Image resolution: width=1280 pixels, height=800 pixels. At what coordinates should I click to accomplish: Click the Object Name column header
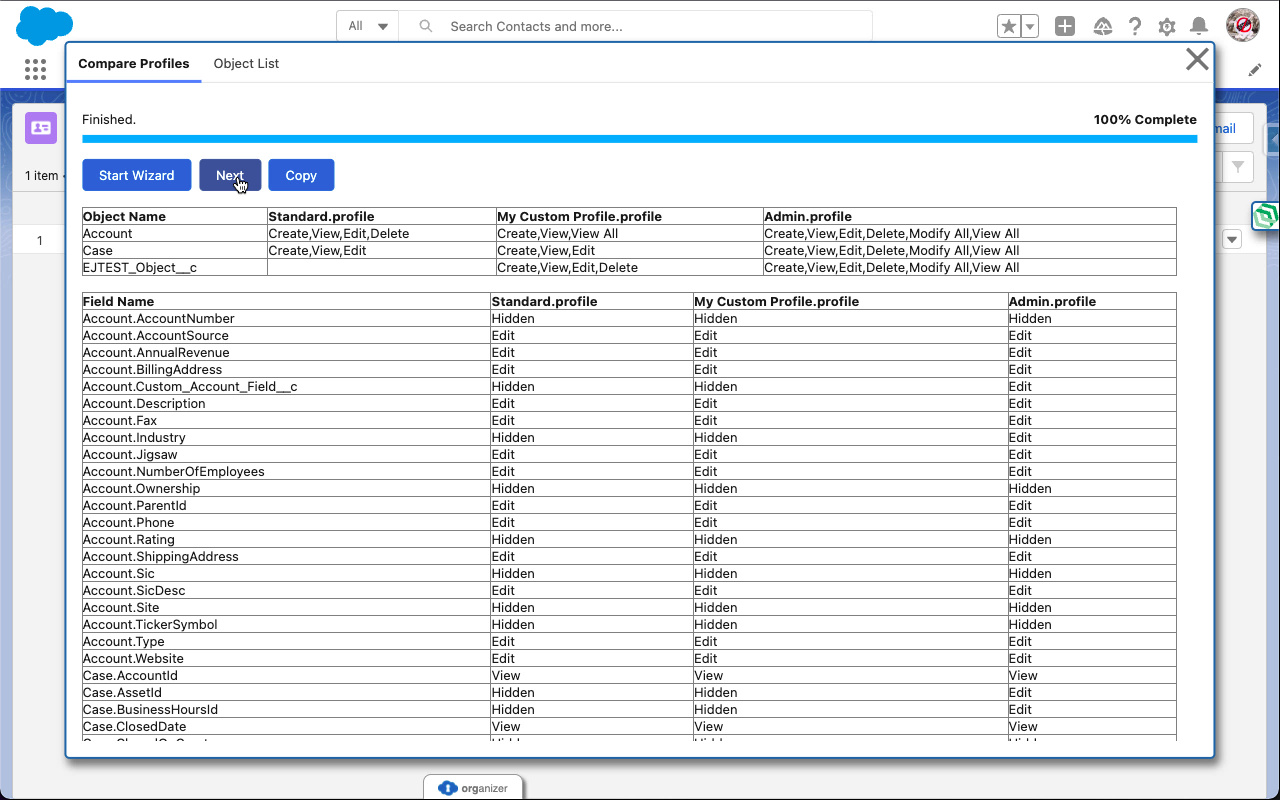tap(175, 216)
